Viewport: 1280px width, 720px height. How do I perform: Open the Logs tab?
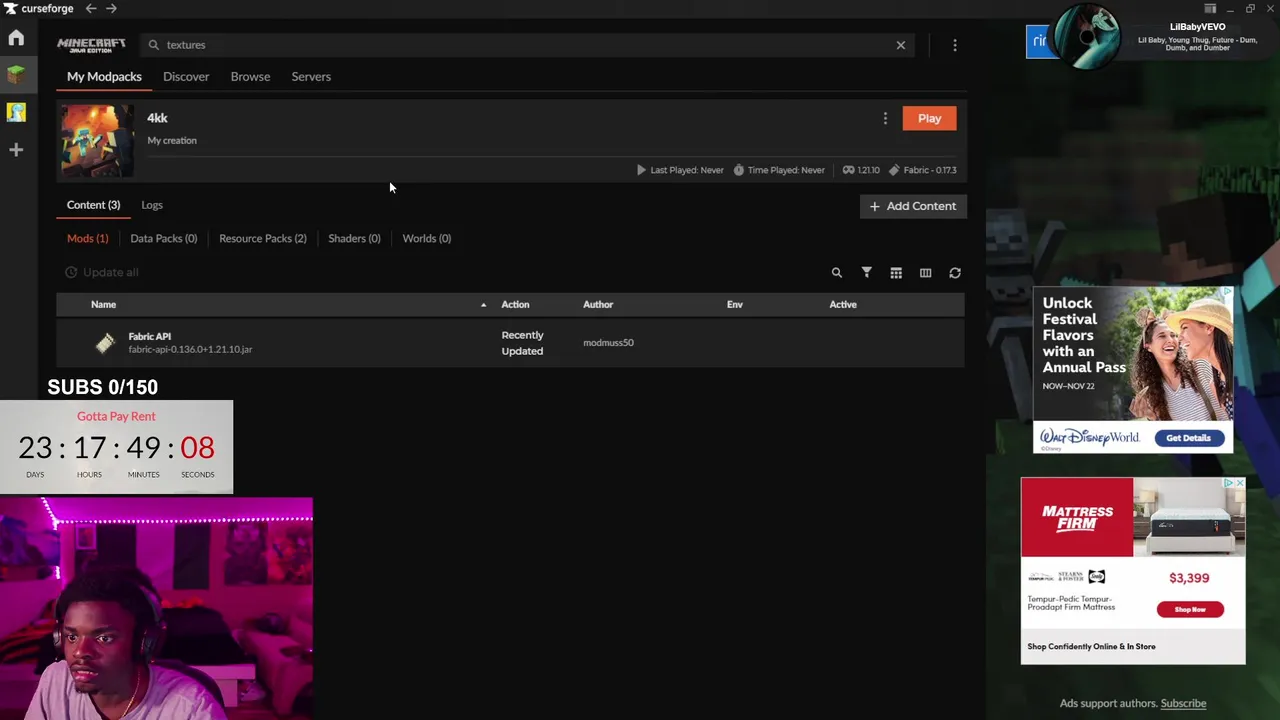click(x=152, y=205)
